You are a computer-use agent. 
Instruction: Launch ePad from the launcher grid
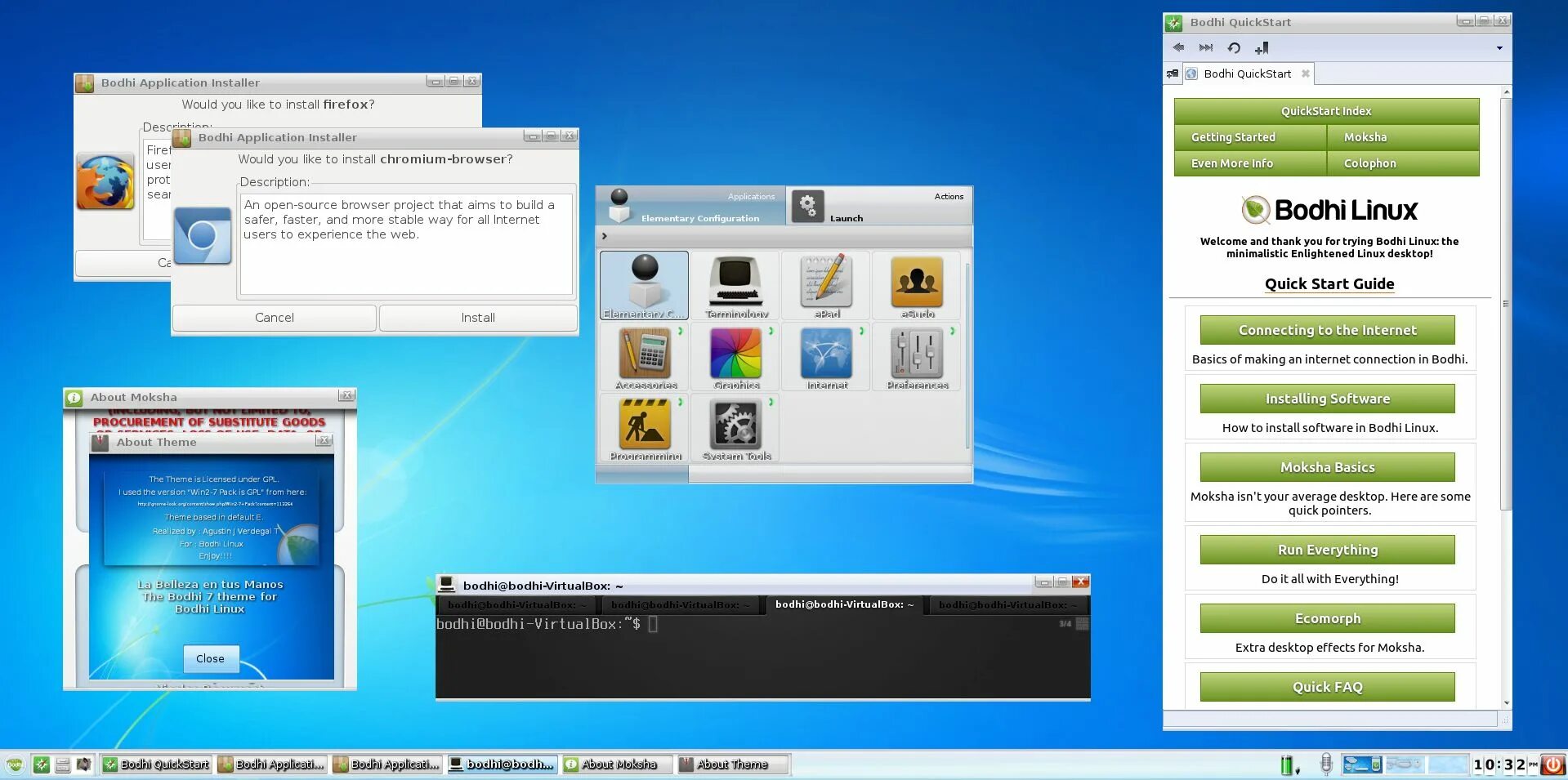tap(827, 285)
